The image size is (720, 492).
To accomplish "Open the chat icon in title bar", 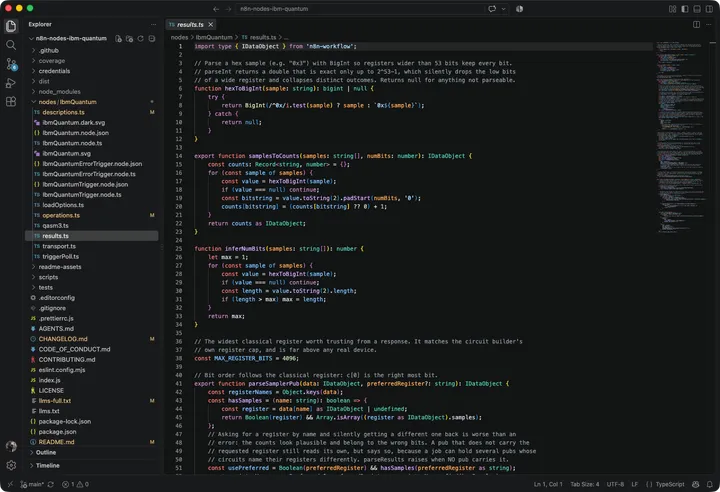I will coord(492,9).
